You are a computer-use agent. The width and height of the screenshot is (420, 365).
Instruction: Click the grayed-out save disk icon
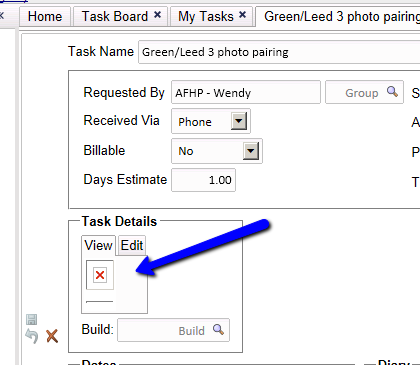[32, 319]
